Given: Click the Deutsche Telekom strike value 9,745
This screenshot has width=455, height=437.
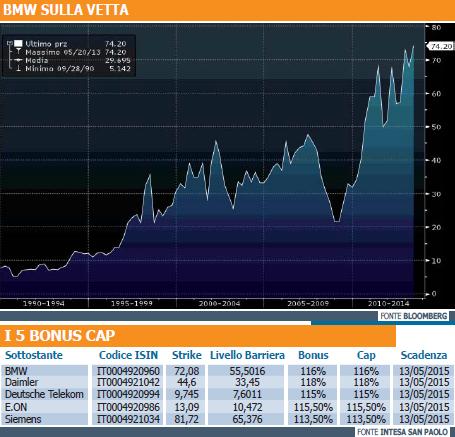Looking at the screenshot, I should pos(187,394).
